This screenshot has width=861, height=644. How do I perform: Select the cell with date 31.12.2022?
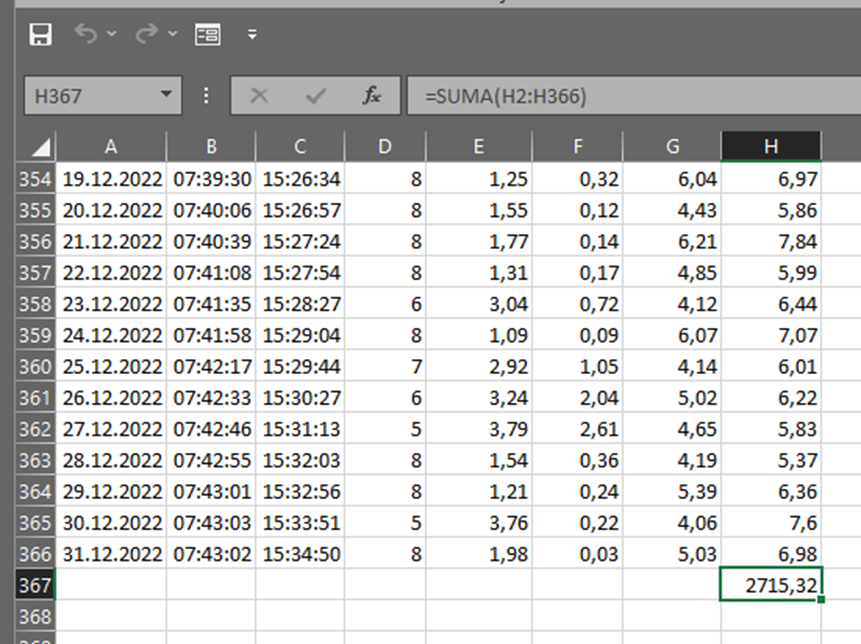[x=111, y=554]
